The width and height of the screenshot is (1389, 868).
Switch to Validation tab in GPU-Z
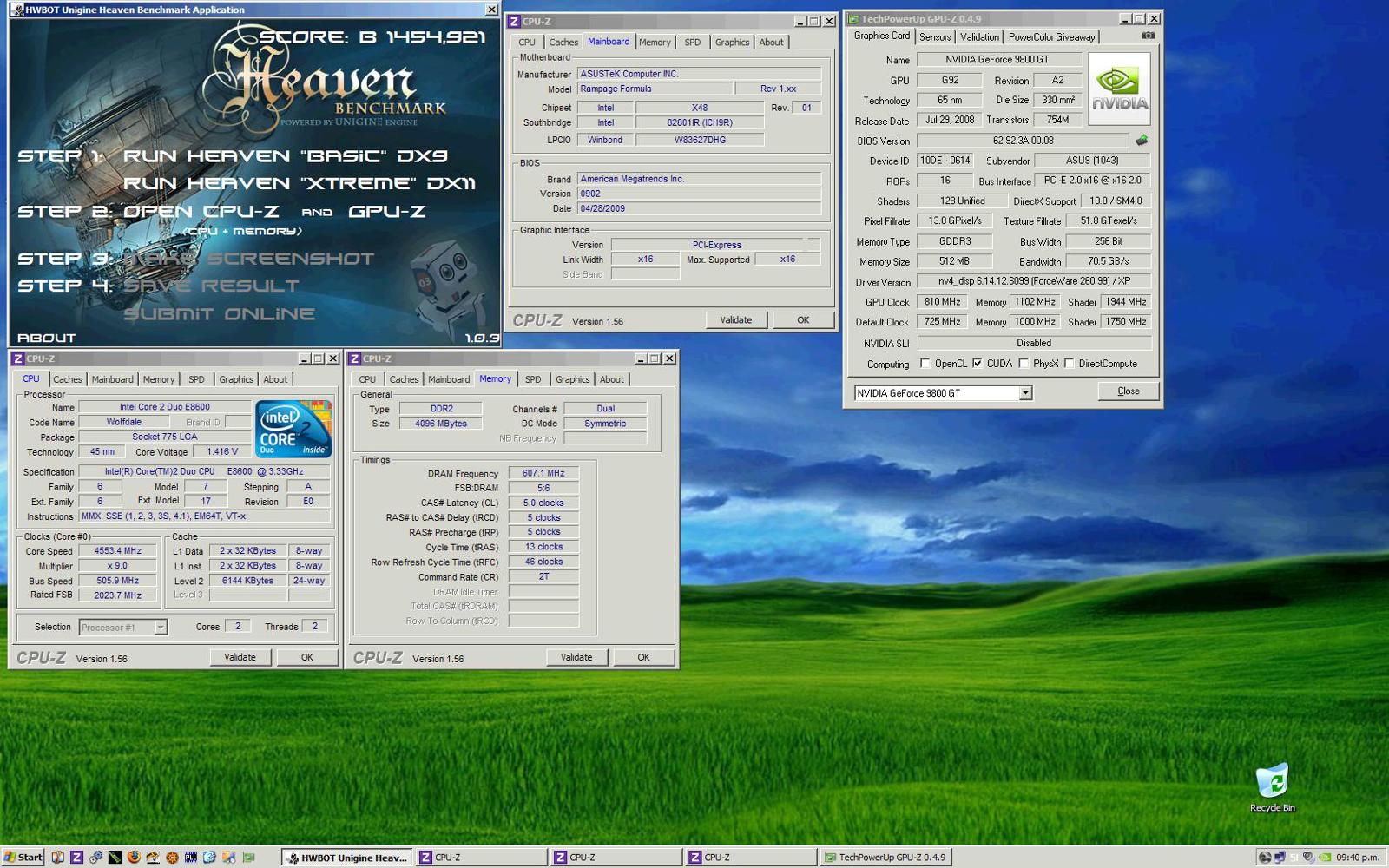point(979,36)
